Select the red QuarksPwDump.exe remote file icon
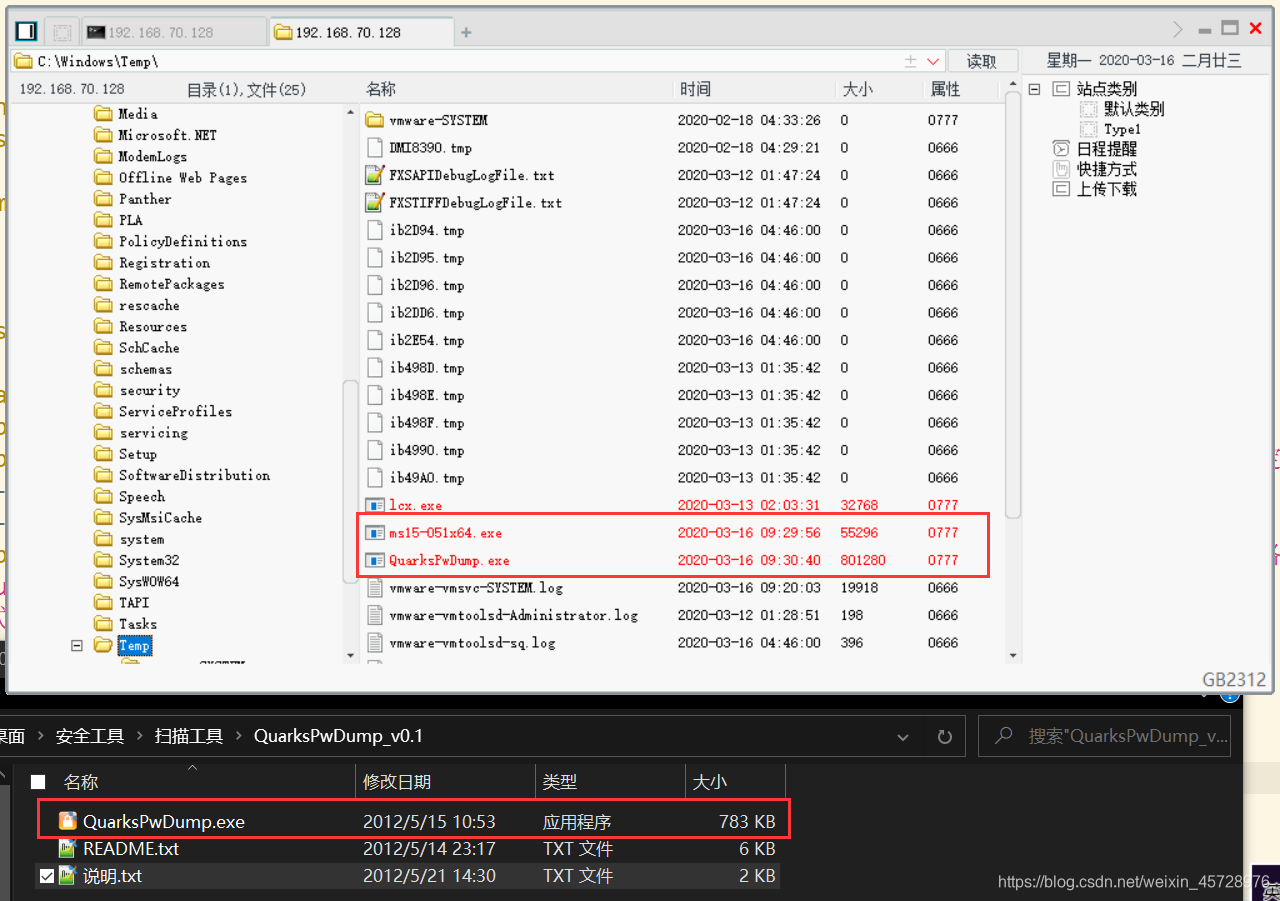The height and width of the screenshot is (901, 1280). pyautogui.click(x=375, y=560)
